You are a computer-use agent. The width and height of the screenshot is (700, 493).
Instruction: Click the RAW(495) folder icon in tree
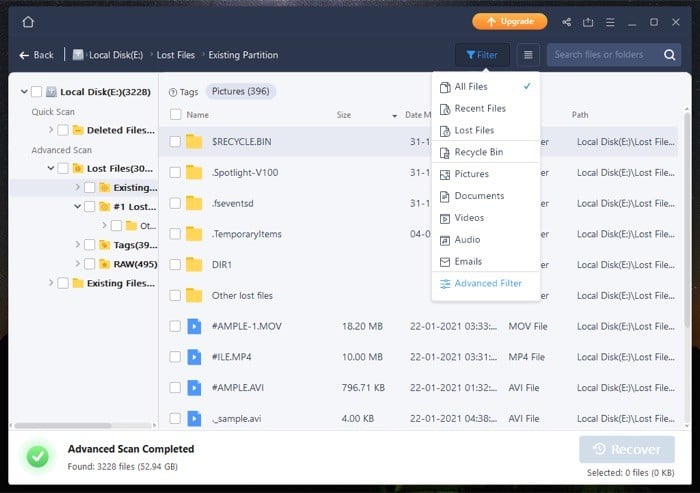(104, 264)
